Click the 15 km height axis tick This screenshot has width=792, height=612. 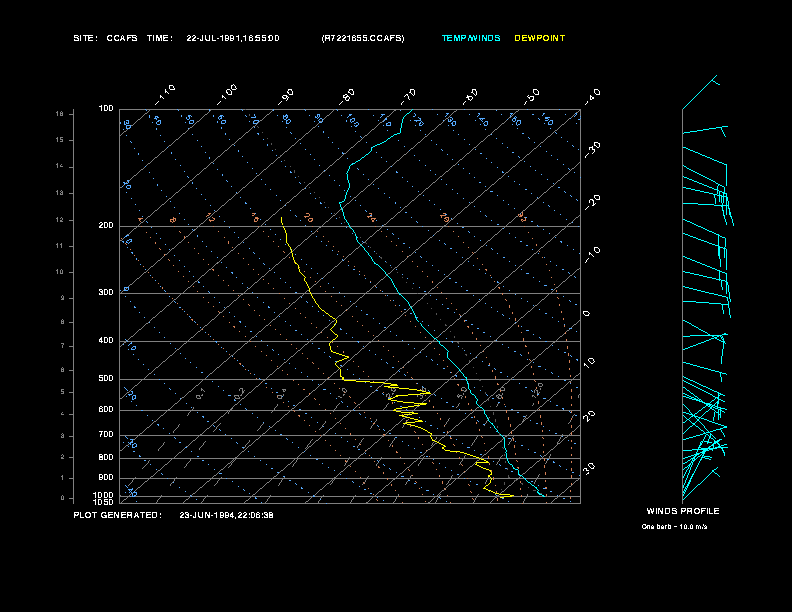60,140
